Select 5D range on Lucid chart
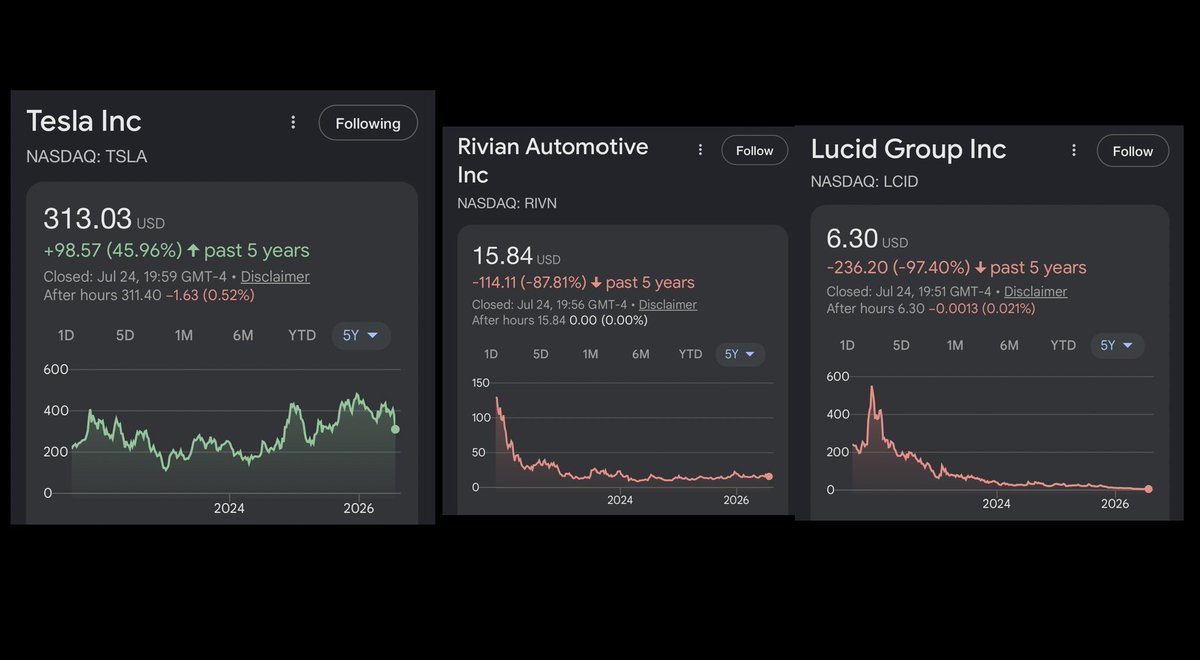 coord(901,345)
